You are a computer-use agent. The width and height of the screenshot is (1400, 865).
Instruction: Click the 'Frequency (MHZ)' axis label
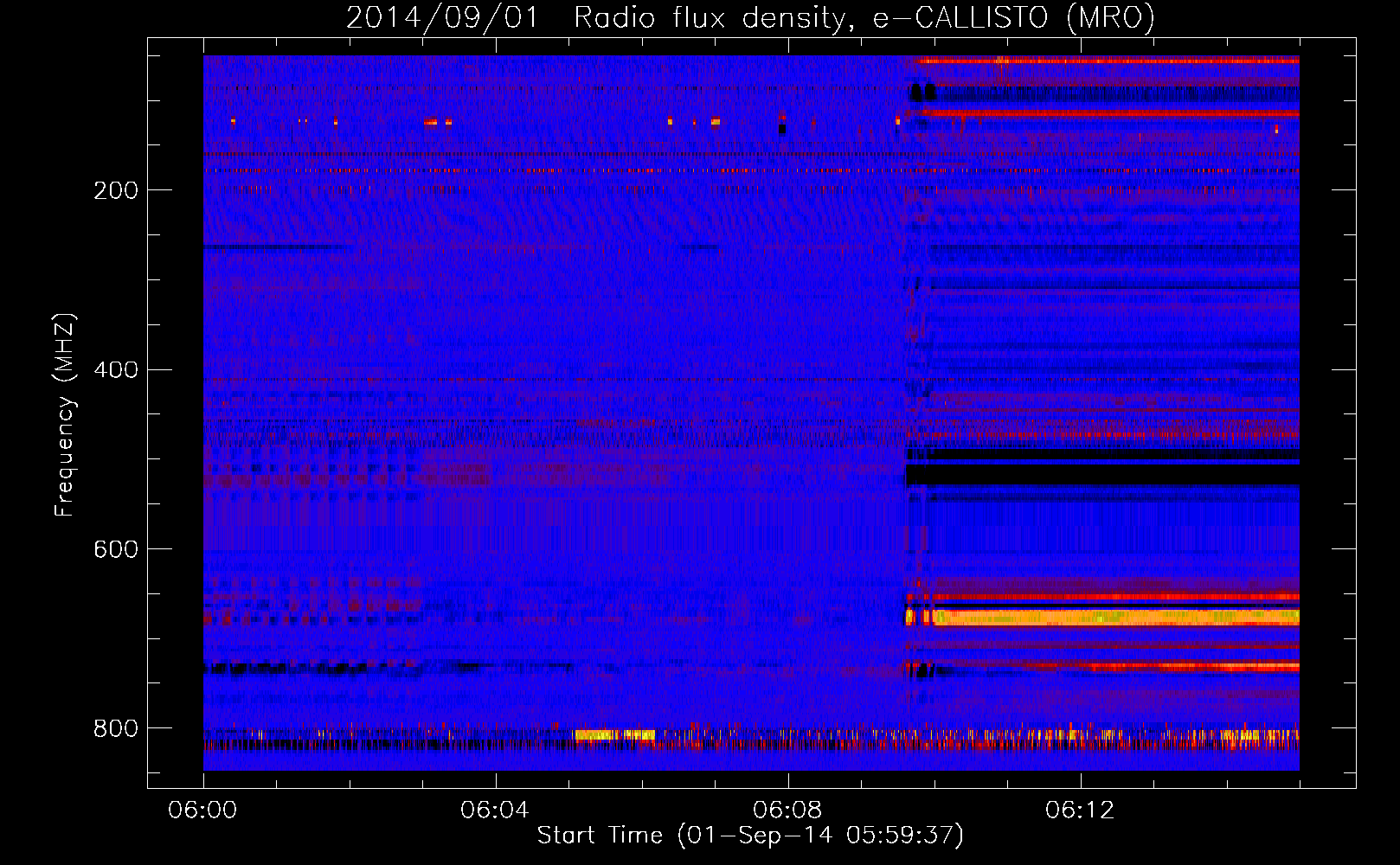point(64,415)
